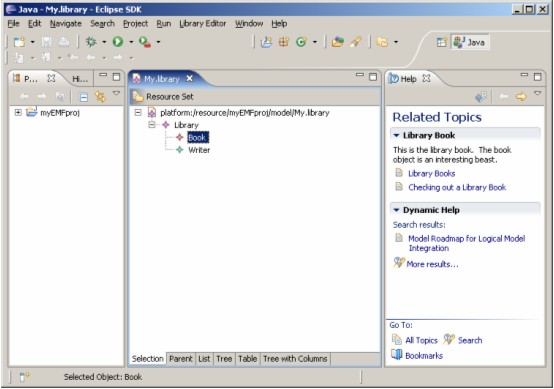Open Checking out a Library Book link
Viewport: 554px width, 389px height.
coord(457,187)
